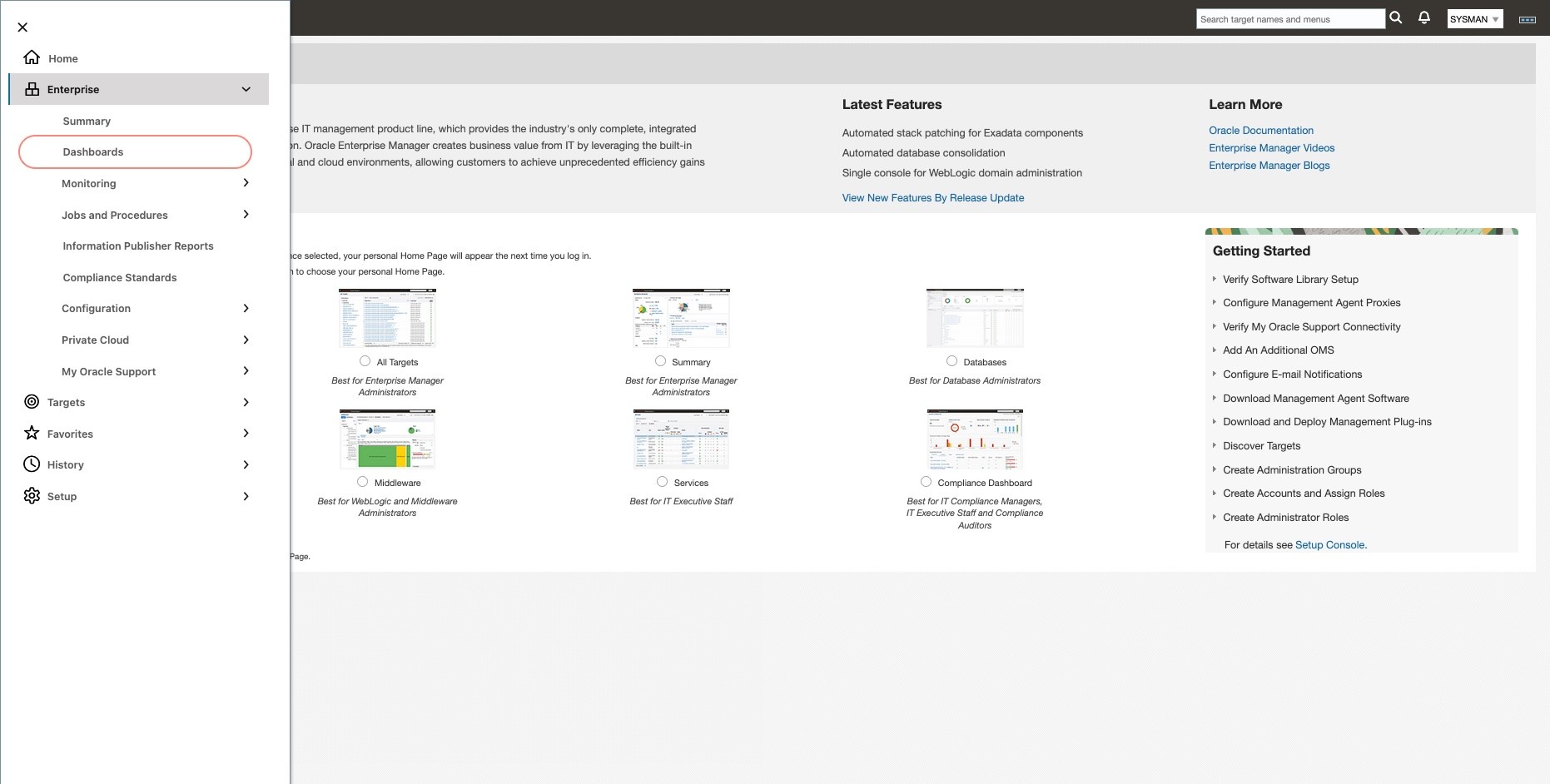Open View New Features By Release Update
This screenshot has width=1550, height=784.
(933, 197)
